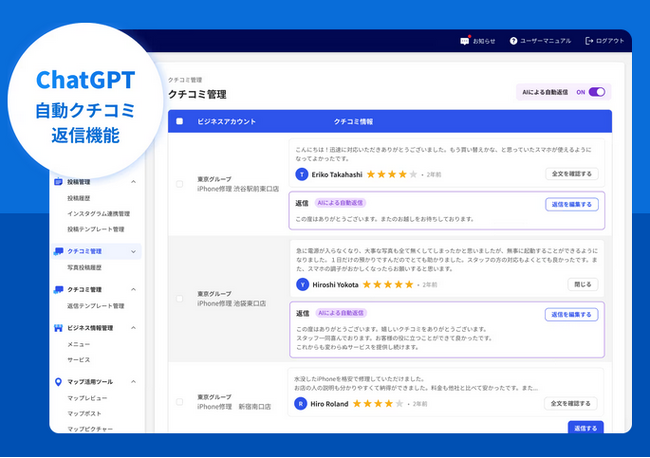Click iPhone修理 池袋東口店 account name
The image size is (650, 458).
coord(231,303)
